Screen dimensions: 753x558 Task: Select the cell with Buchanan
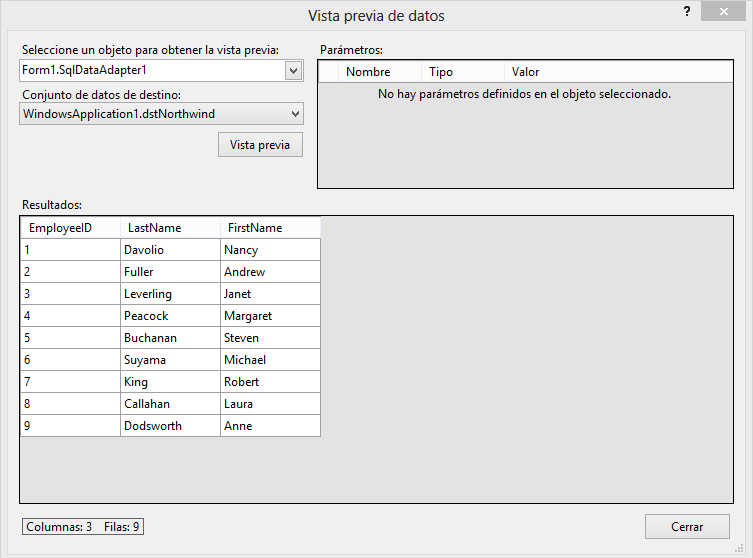point(170,338)
